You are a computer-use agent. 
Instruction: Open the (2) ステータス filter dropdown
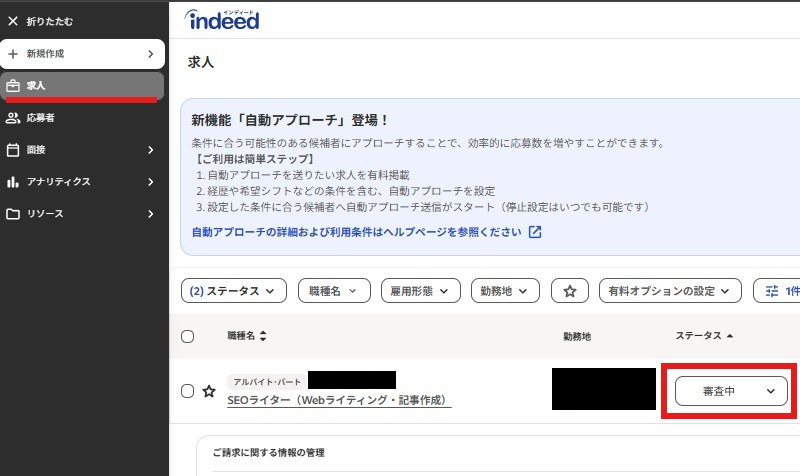232,291
